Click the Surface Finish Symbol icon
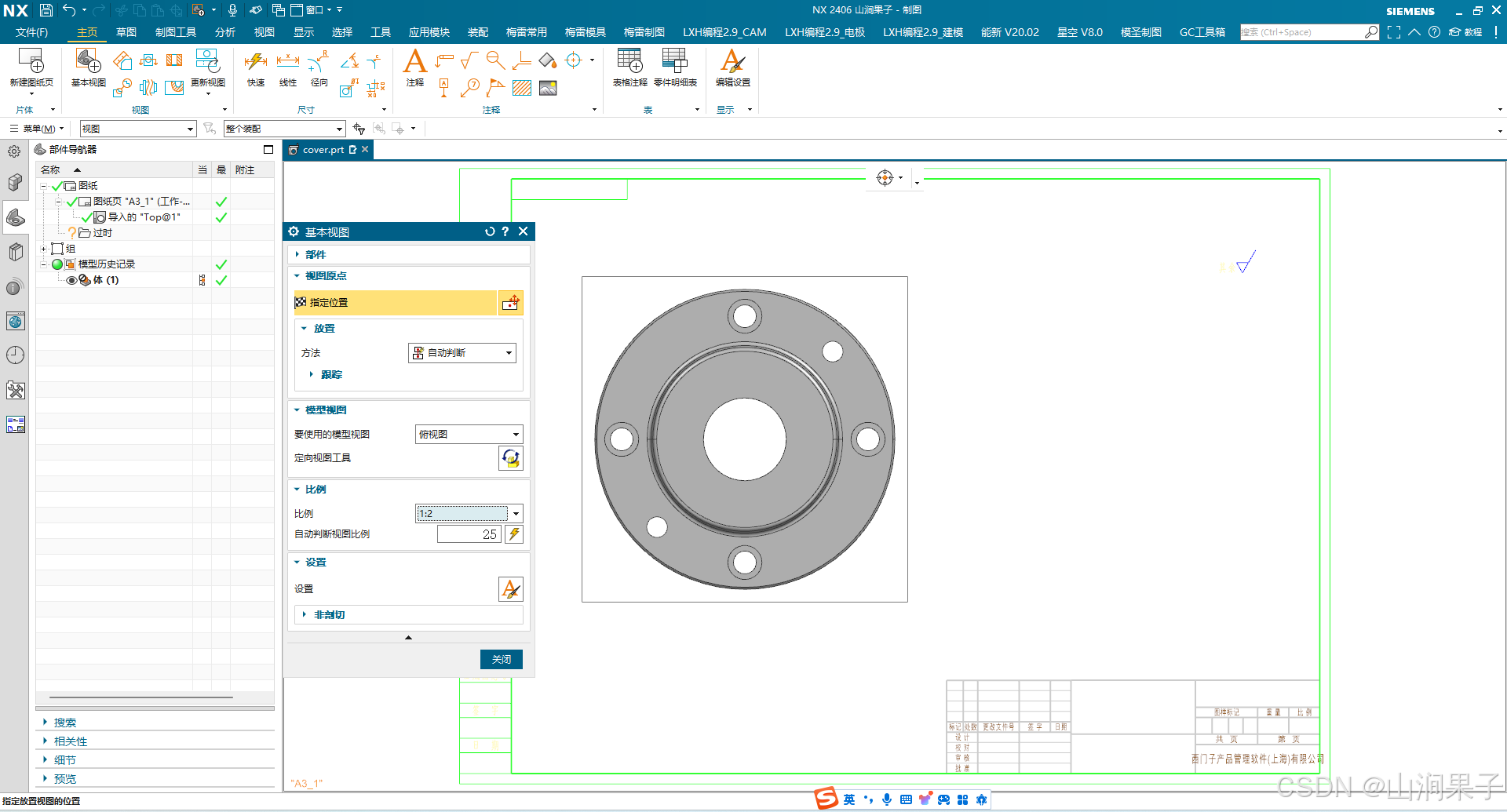Screen dimensions: 1507x812 coord(469,60)
